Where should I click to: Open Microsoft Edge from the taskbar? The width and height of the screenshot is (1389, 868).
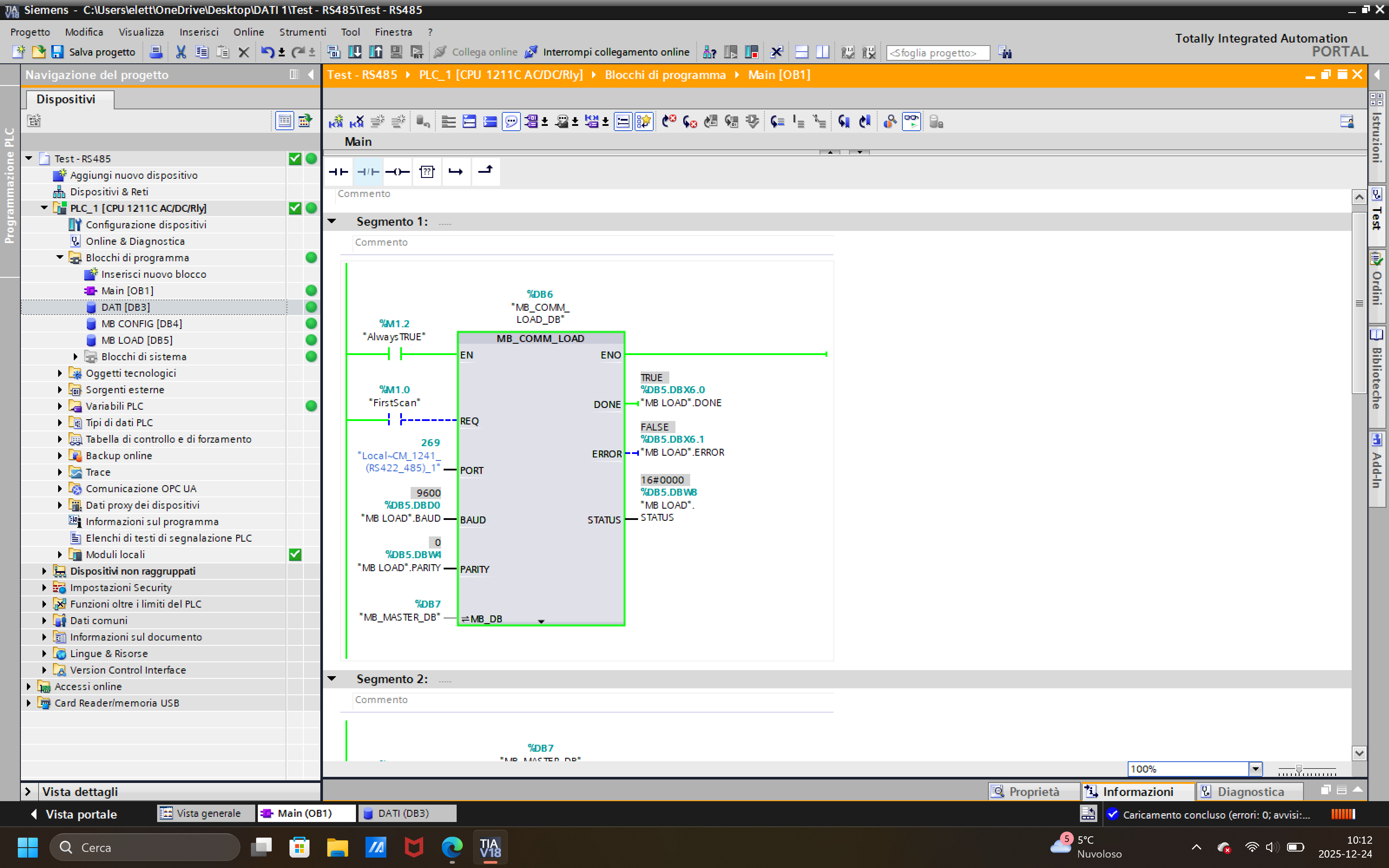[x=452, y=847]
